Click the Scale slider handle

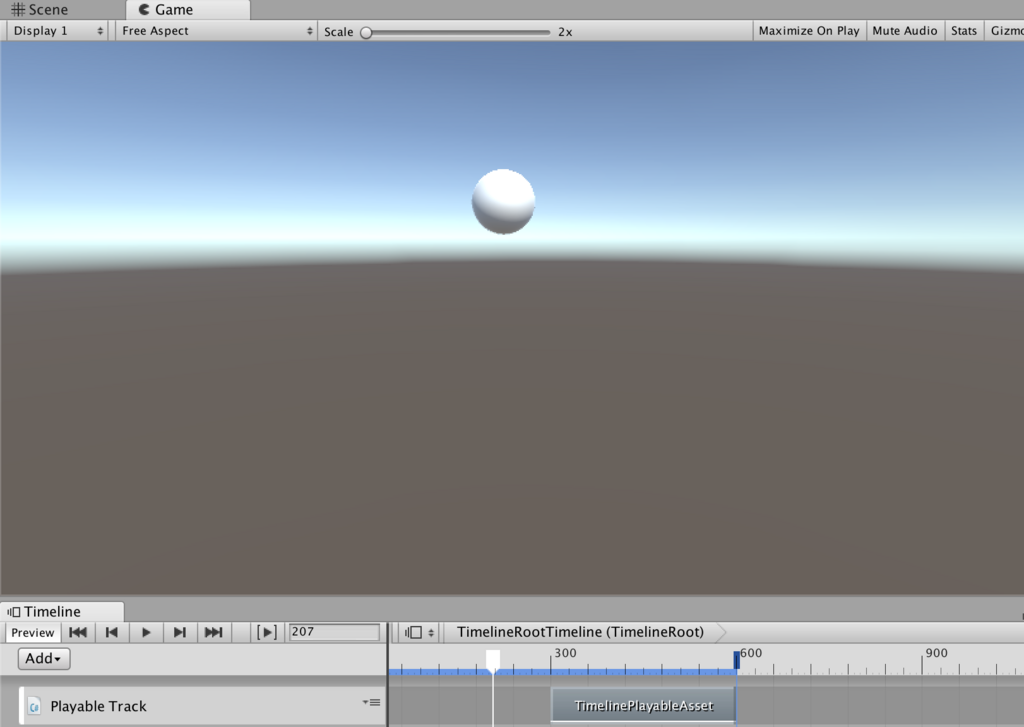pyautogui.click(x=366, y=32)
